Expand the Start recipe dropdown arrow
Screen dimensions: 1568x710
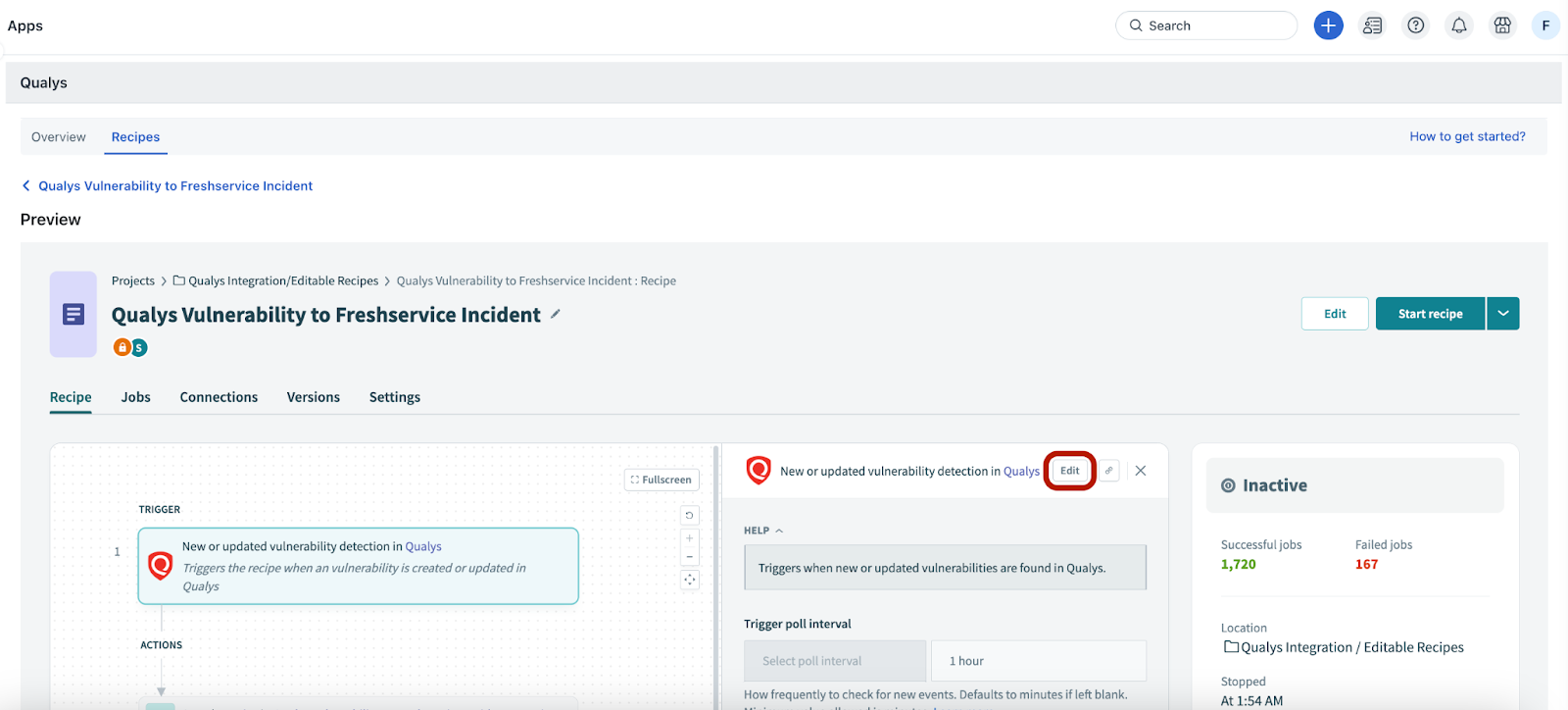point(1503,314)
